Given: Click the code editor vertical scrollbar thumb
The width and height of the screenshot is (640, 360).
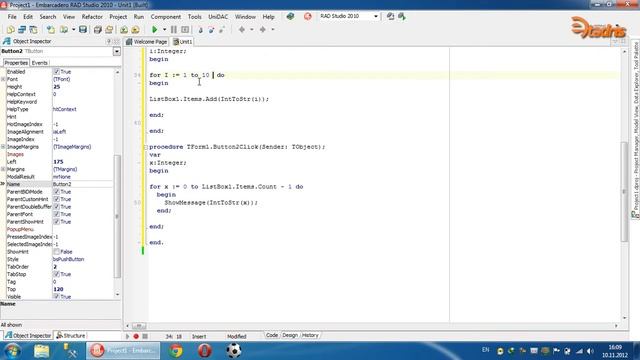Looking at the screenshot, I should 624,192.
